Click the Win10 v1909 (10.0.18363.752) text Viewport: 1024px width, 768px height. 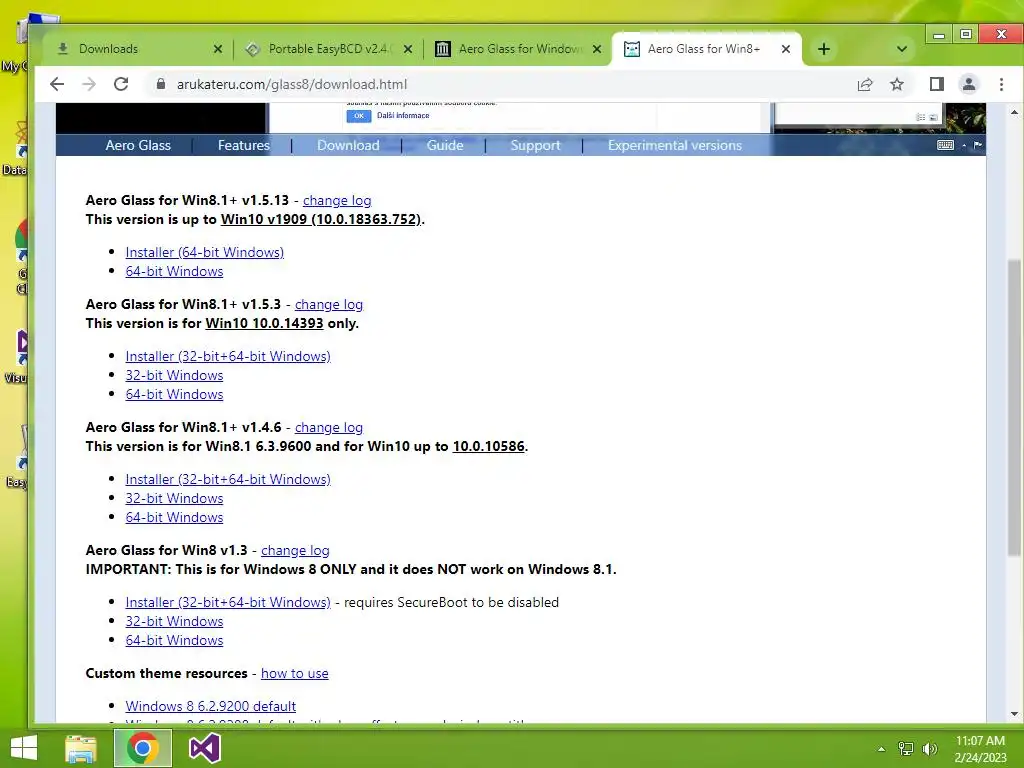321,219
